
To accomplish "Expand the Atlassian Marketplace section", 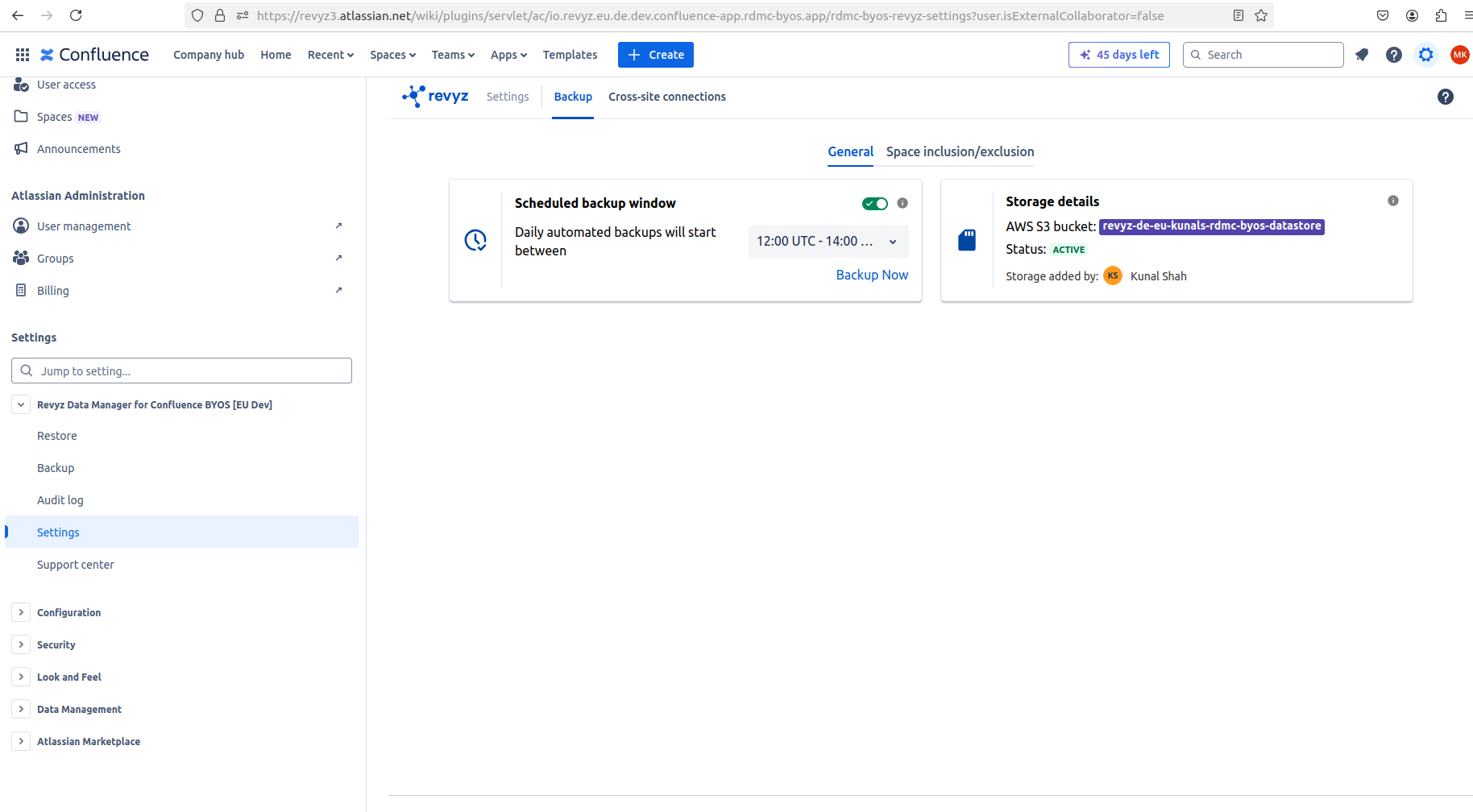I will tap(21, 741).
